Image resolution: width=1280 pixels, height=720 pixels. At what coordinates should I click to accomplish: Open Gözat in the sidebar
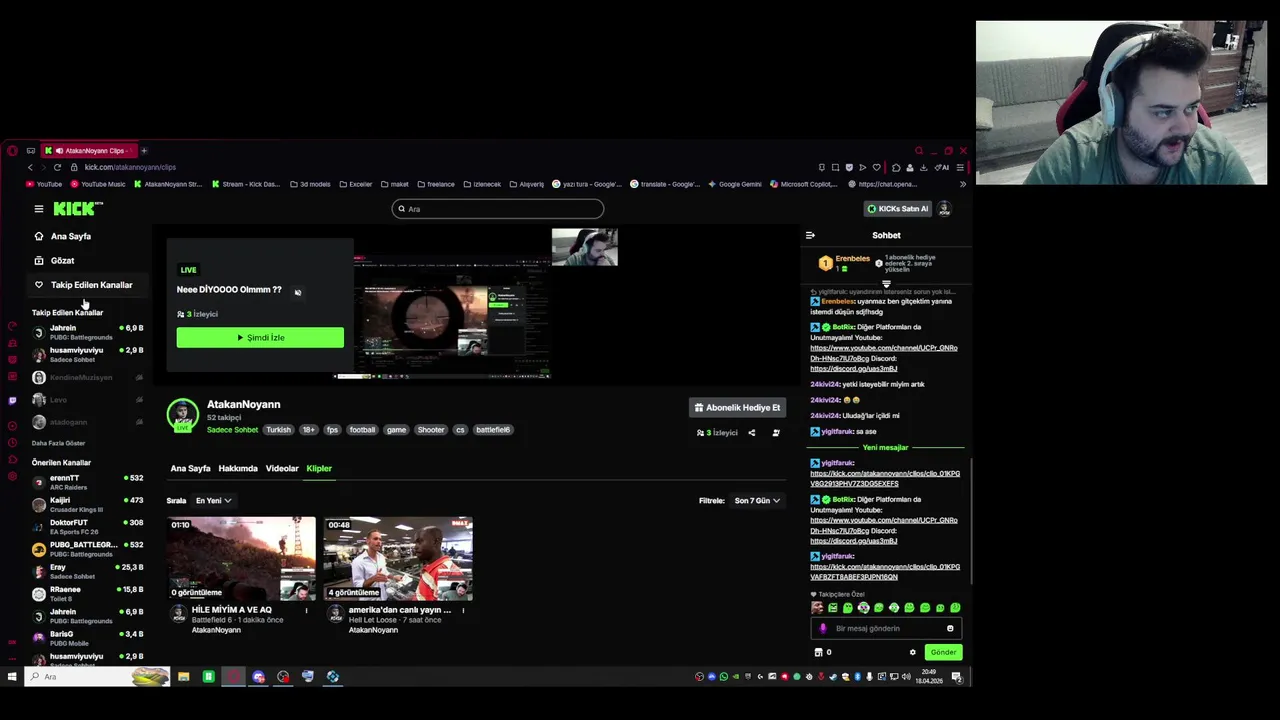point(62,261)
